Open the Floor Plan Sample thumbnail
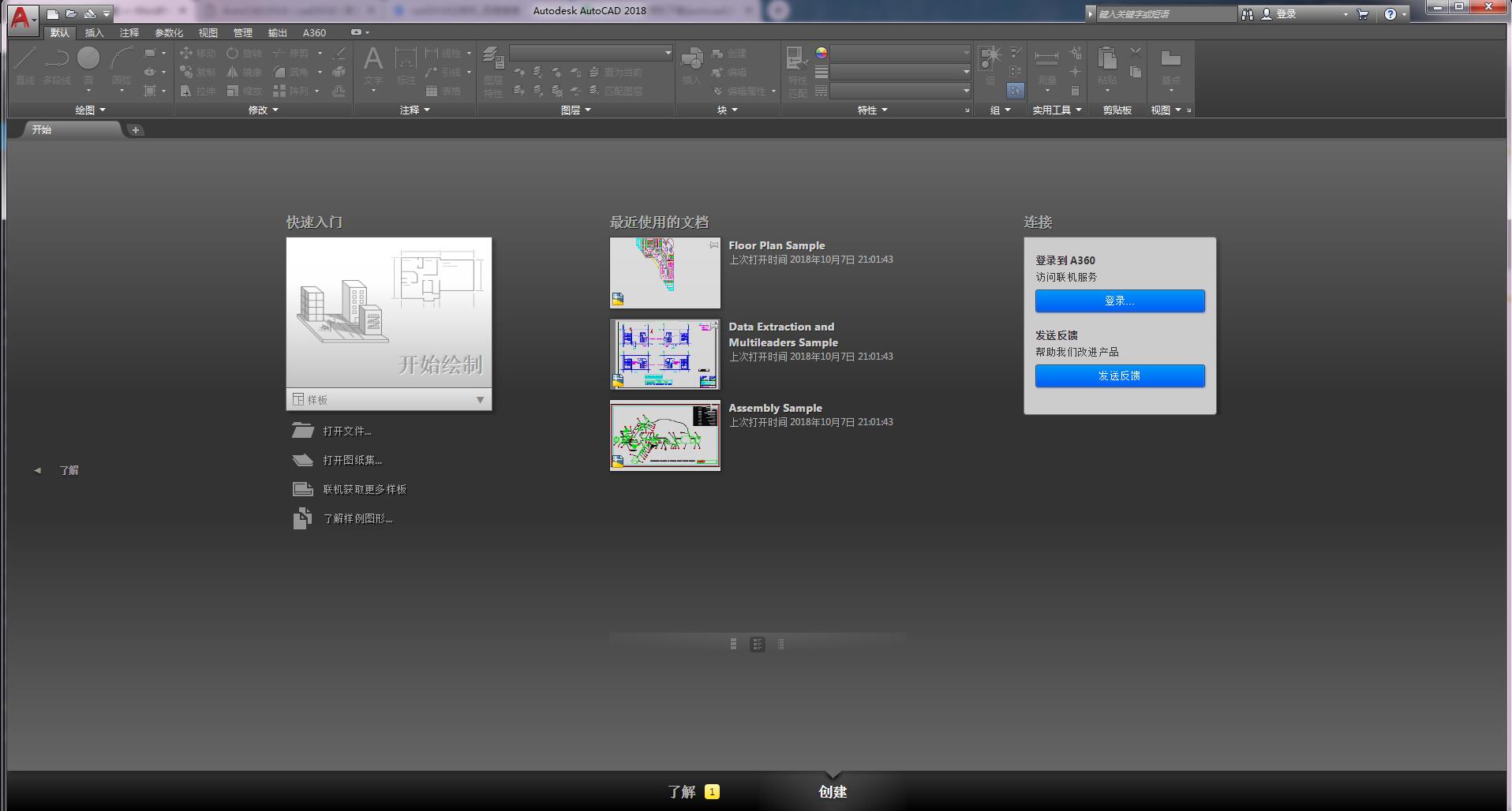Viewport: 1512px width, 811px height. pos(664,273)
